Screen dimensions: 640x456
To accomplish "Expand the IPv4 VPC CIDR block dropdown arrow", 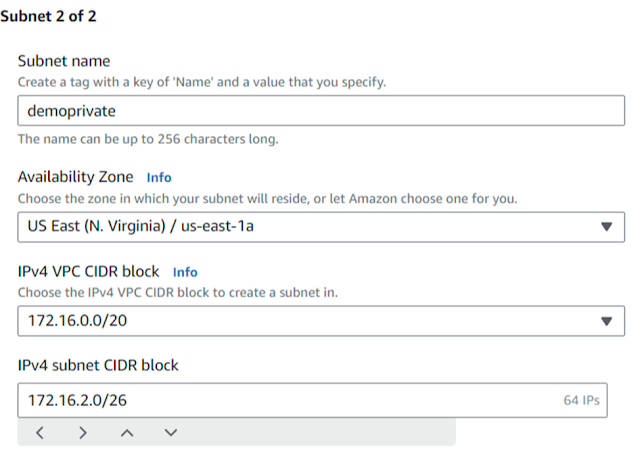I will pos(606,321).
